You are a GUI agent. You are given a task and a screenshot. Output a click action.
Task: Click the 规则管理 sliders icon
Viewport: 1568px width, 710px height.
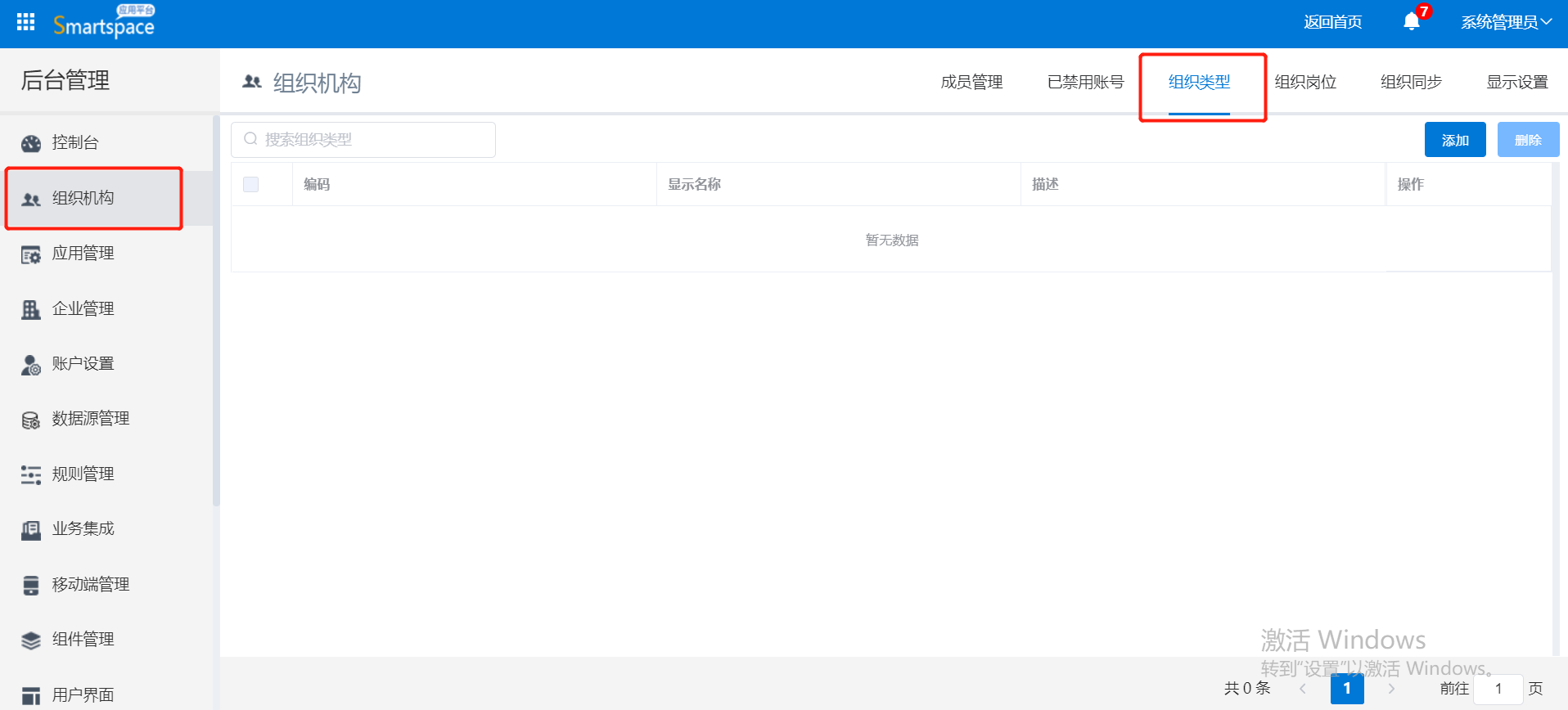coord(31,474)
